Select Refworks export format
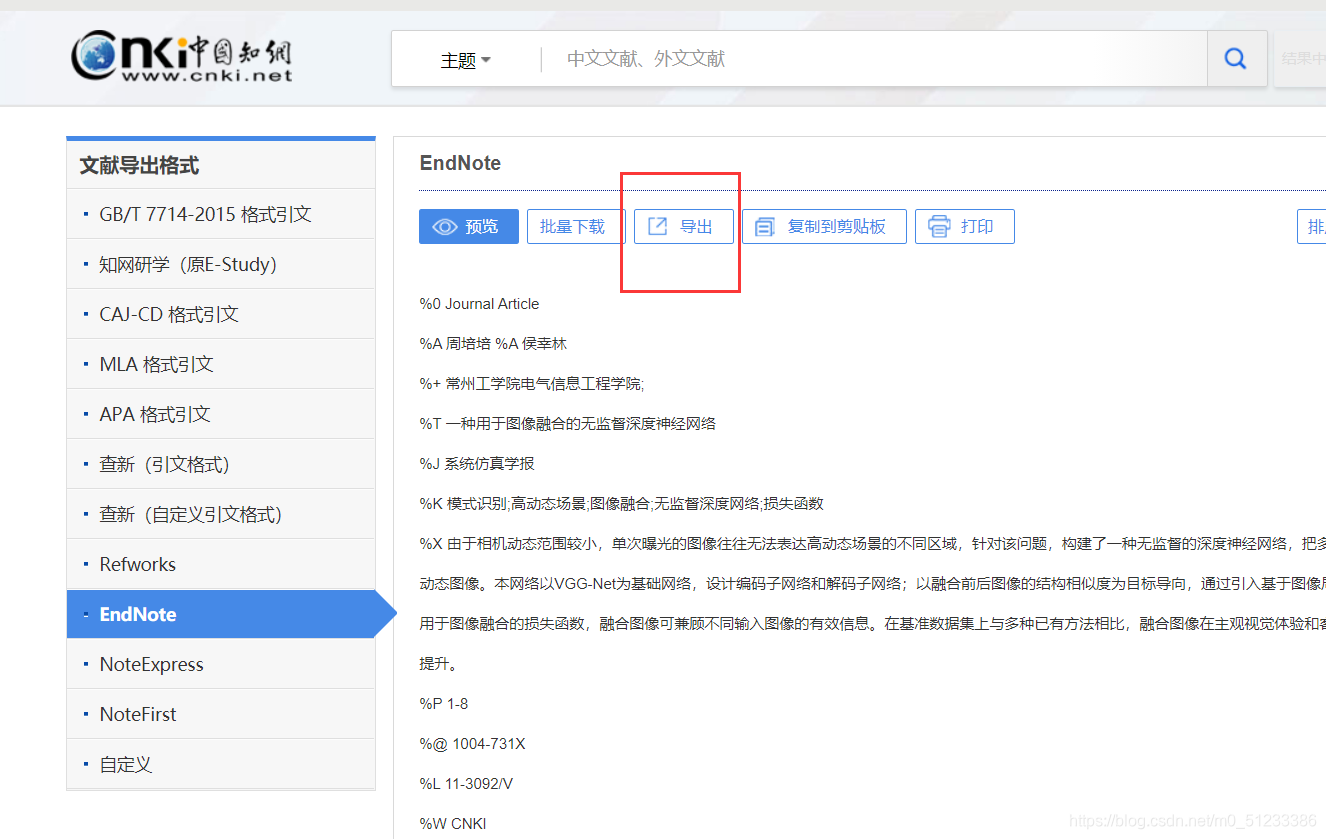 click(221, 564)
